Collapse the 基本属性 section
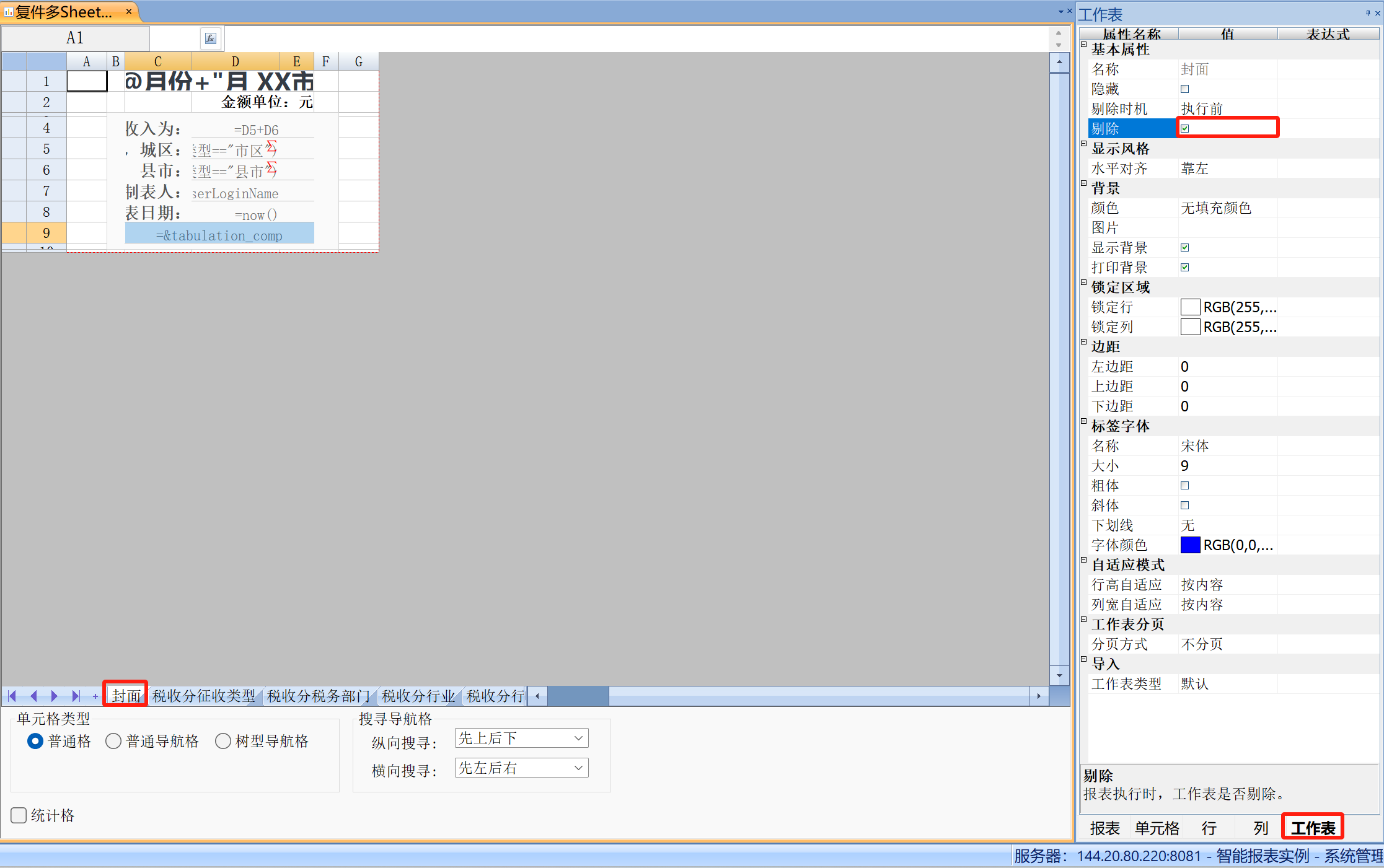The height and width of the screenshot is (868, 1384). point(1084,45)
